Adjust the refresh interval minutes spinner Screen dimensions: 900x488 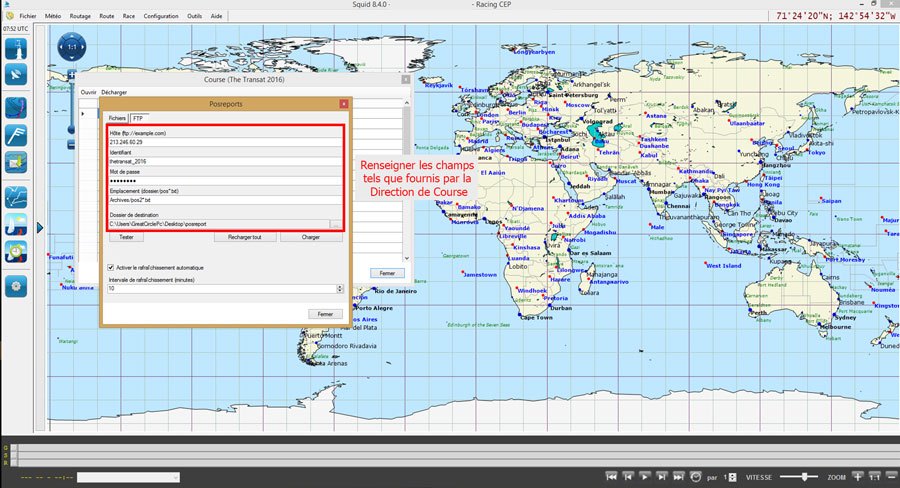tap(340, 288)
